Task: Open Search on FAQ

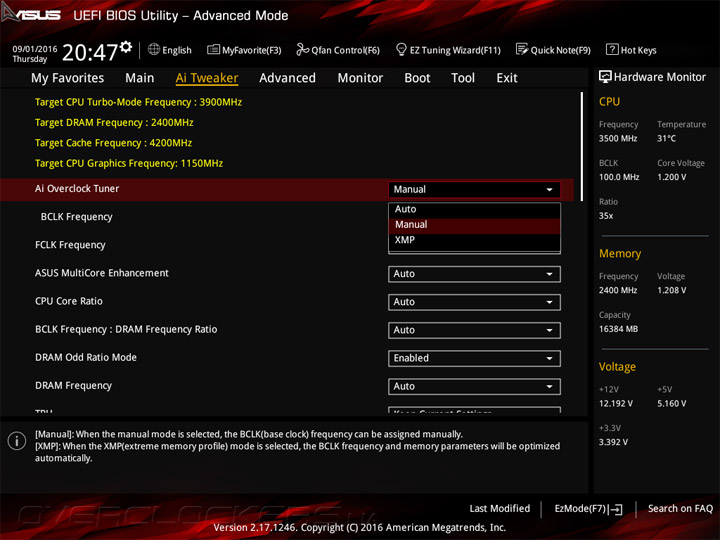Action: [x=680, y=508]
